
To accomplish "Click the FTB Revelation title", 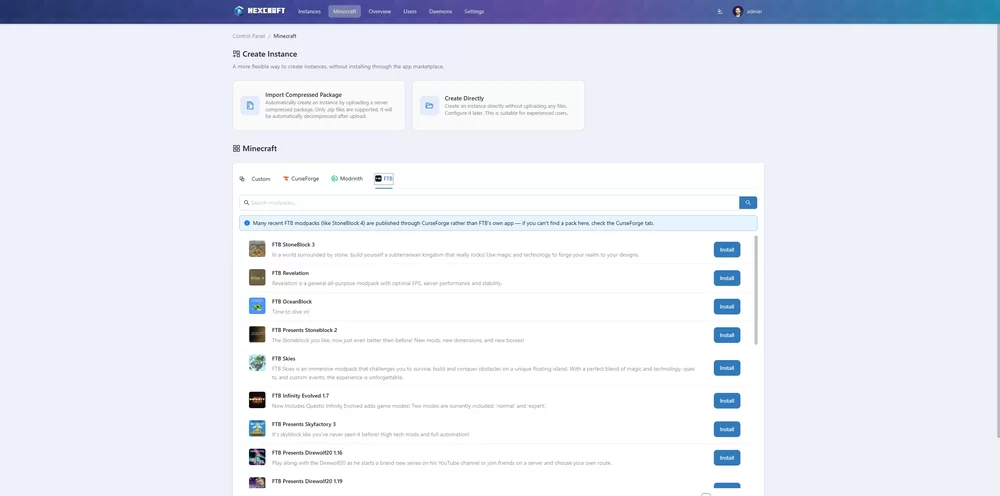I will [290, 274].
